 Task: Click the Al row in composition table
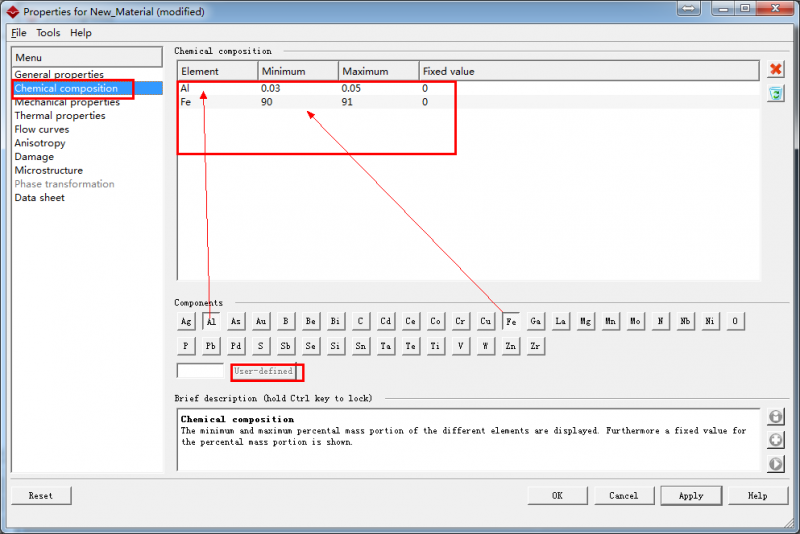pyautogui.click(x=468, y=88)
